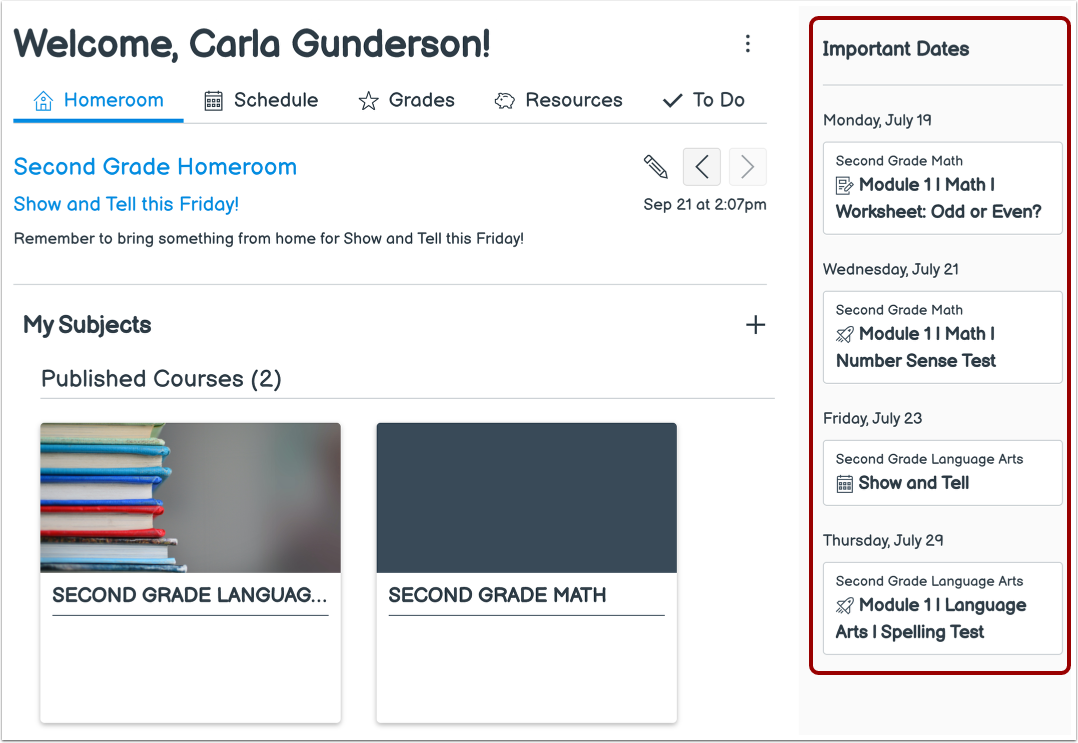Image resolution: width=1078 pixels, height=743 pixels.
Task: Click the Friday, July 23 date heading
Action: tap(872, 419)
